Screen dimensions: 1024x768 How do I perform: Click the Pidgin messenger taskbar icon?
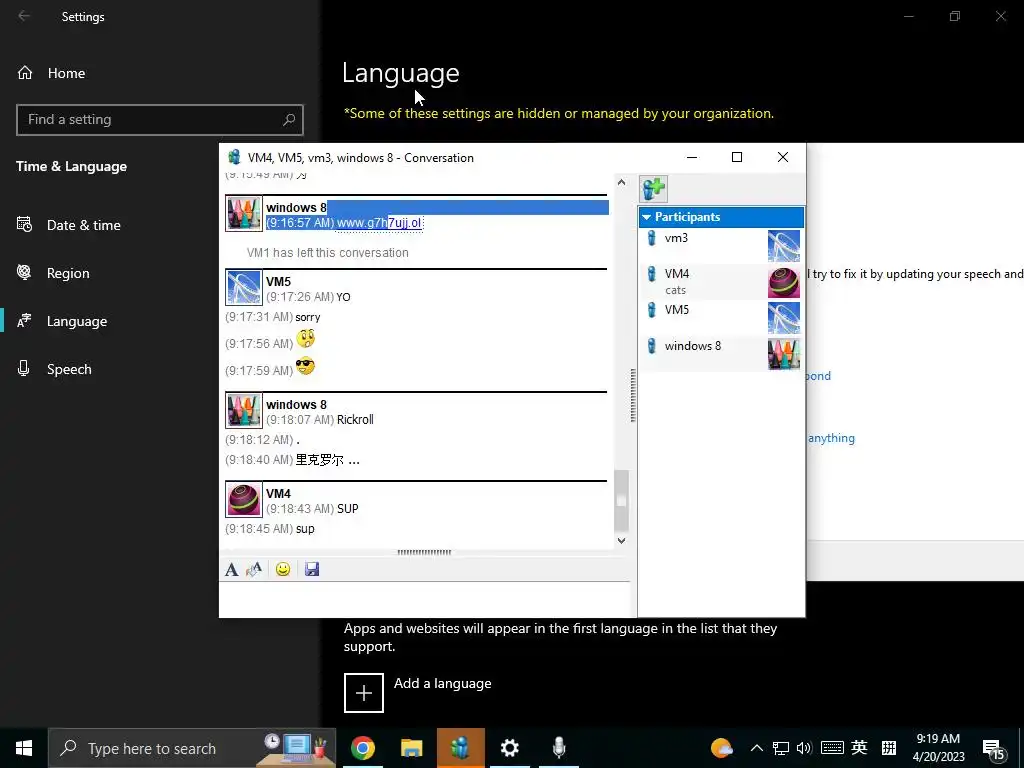pyautogui.click(x=460, y=748)
